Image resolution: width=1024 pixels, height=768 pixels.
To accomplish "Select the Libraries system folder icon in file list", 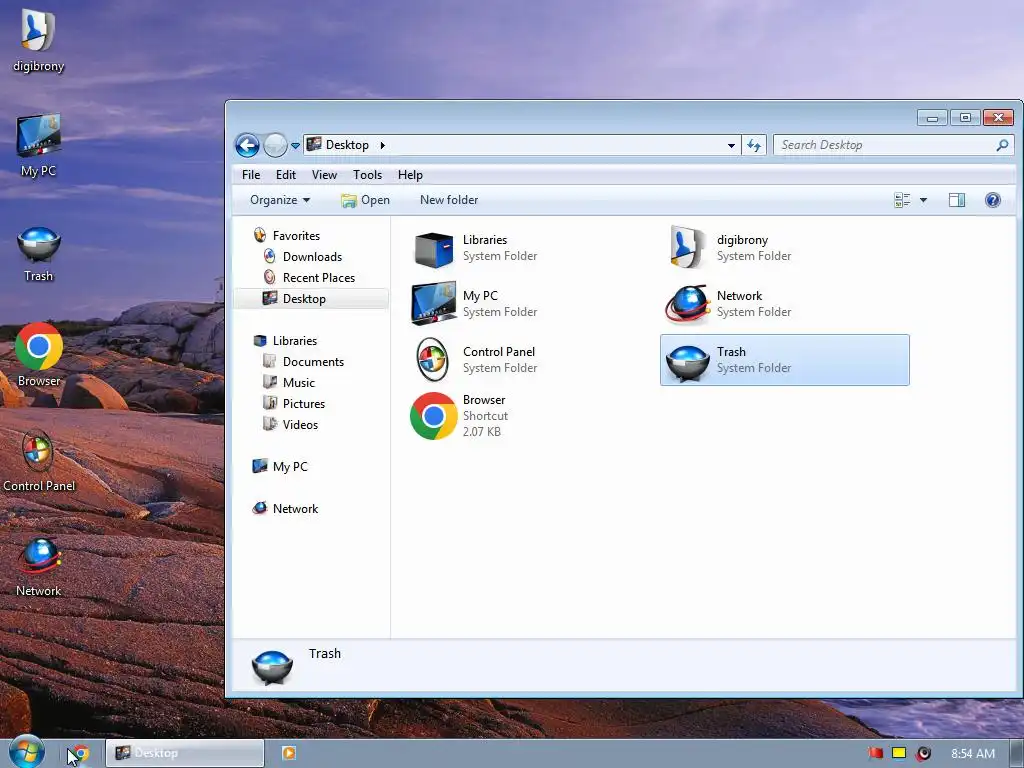I will [x=434, y=248].
